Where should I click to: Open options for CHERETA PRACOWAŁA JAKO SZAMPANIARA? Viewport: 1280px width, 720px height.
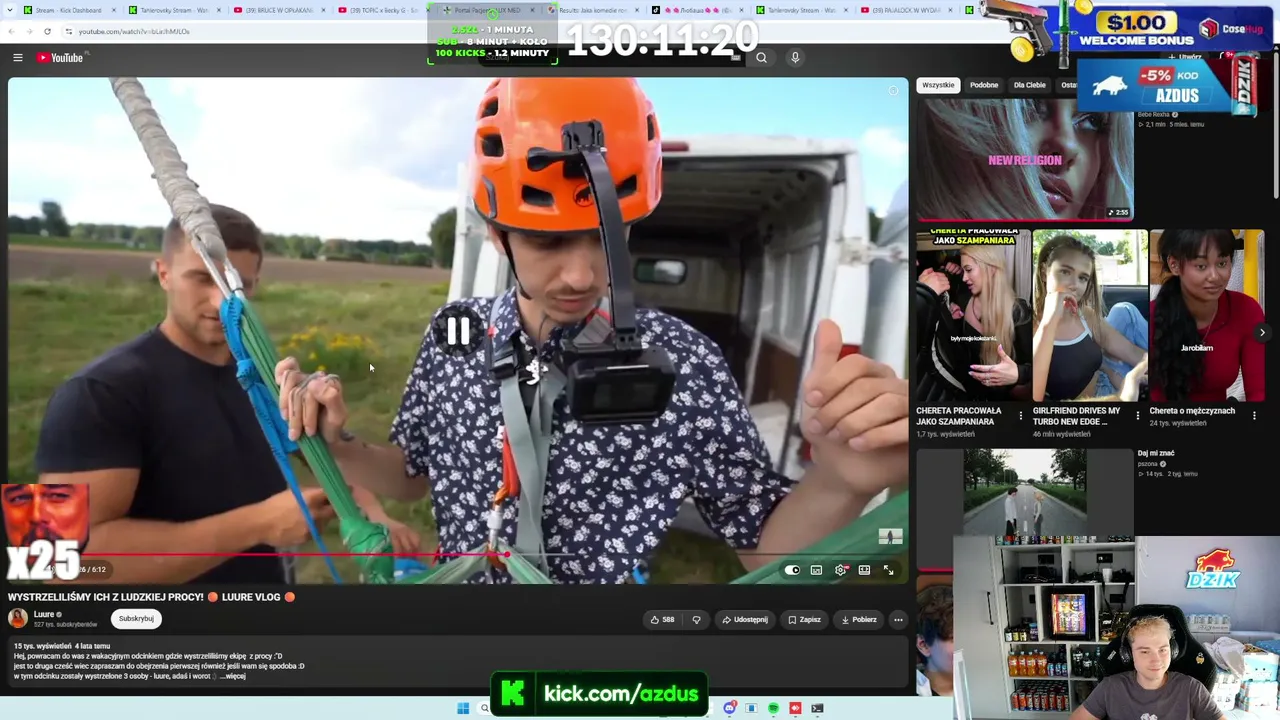pos(1020,415)
